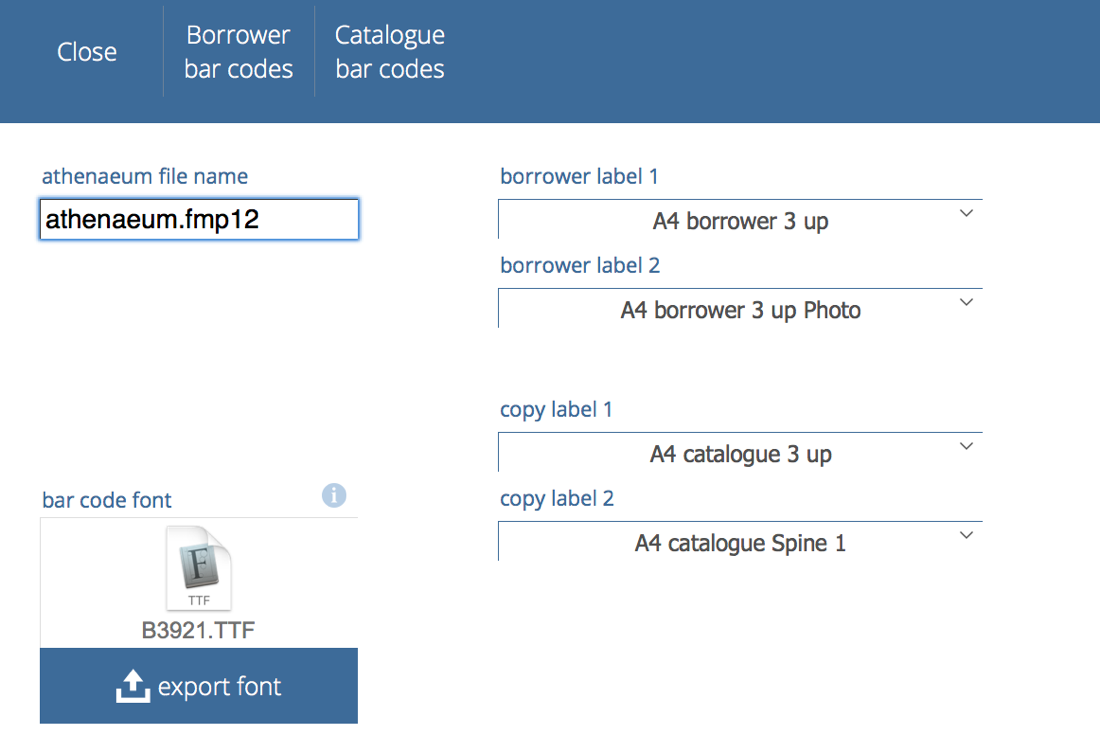Click the athenaeum file name text field
Screen dimensions: 1100x735
[x=199, y=219]
